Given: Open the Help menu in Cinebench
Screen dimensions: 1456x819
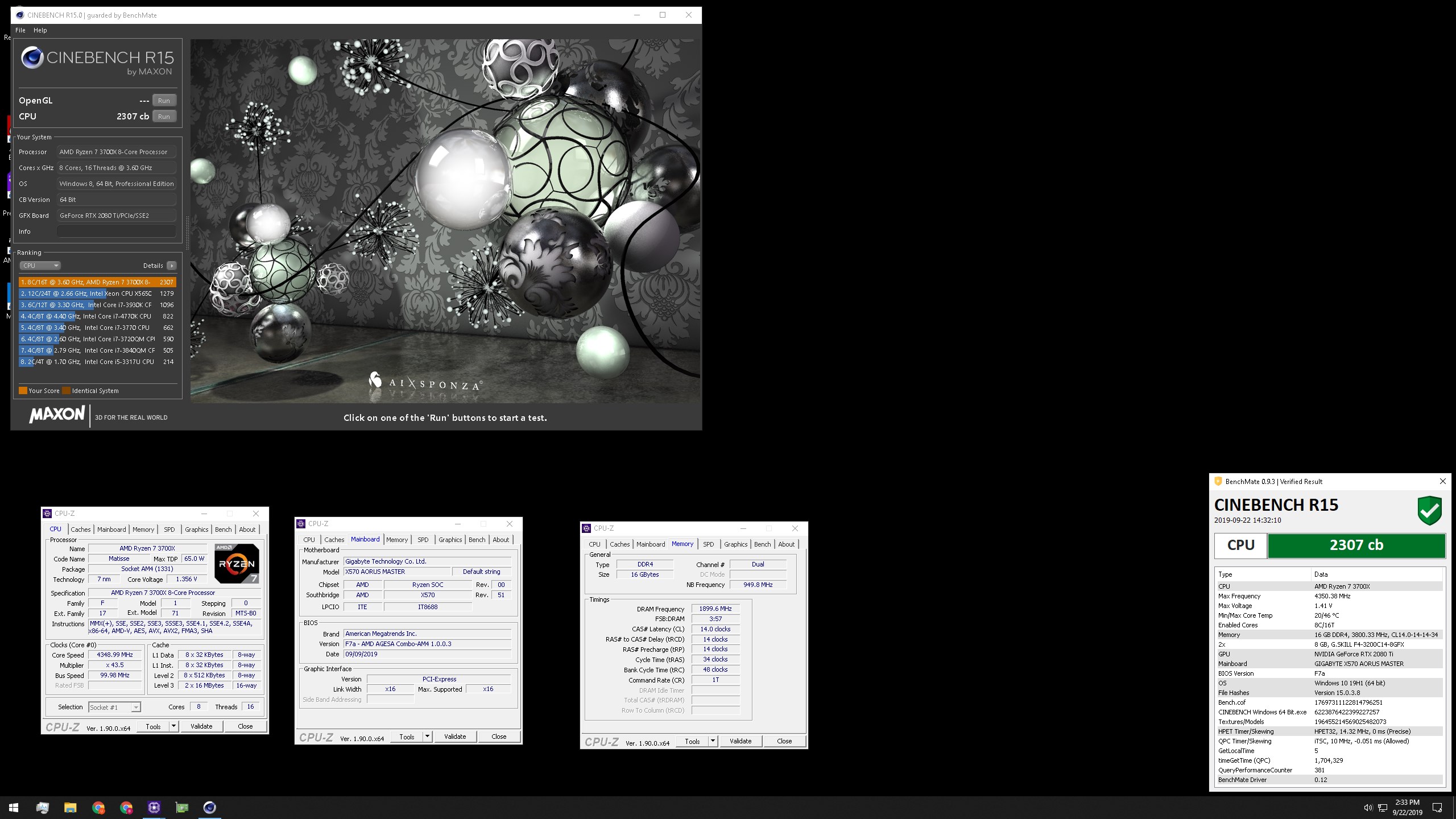Looking at the screenshot, I should tap(40, 30).
